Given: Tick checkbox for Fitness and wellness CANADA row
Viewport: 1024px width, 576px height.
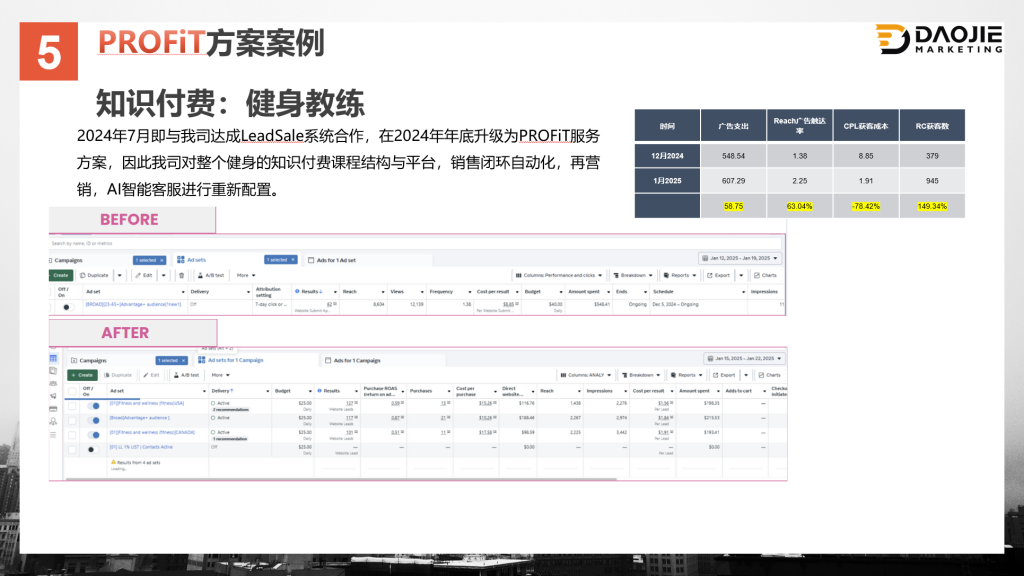Looking at the screenshot, I should click(72, 434).
